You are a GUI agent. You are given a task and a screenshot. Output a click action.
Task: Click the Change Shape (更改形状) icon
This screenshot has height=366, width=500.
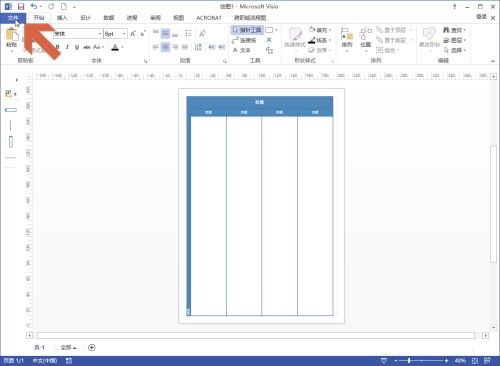coord(429,37)
